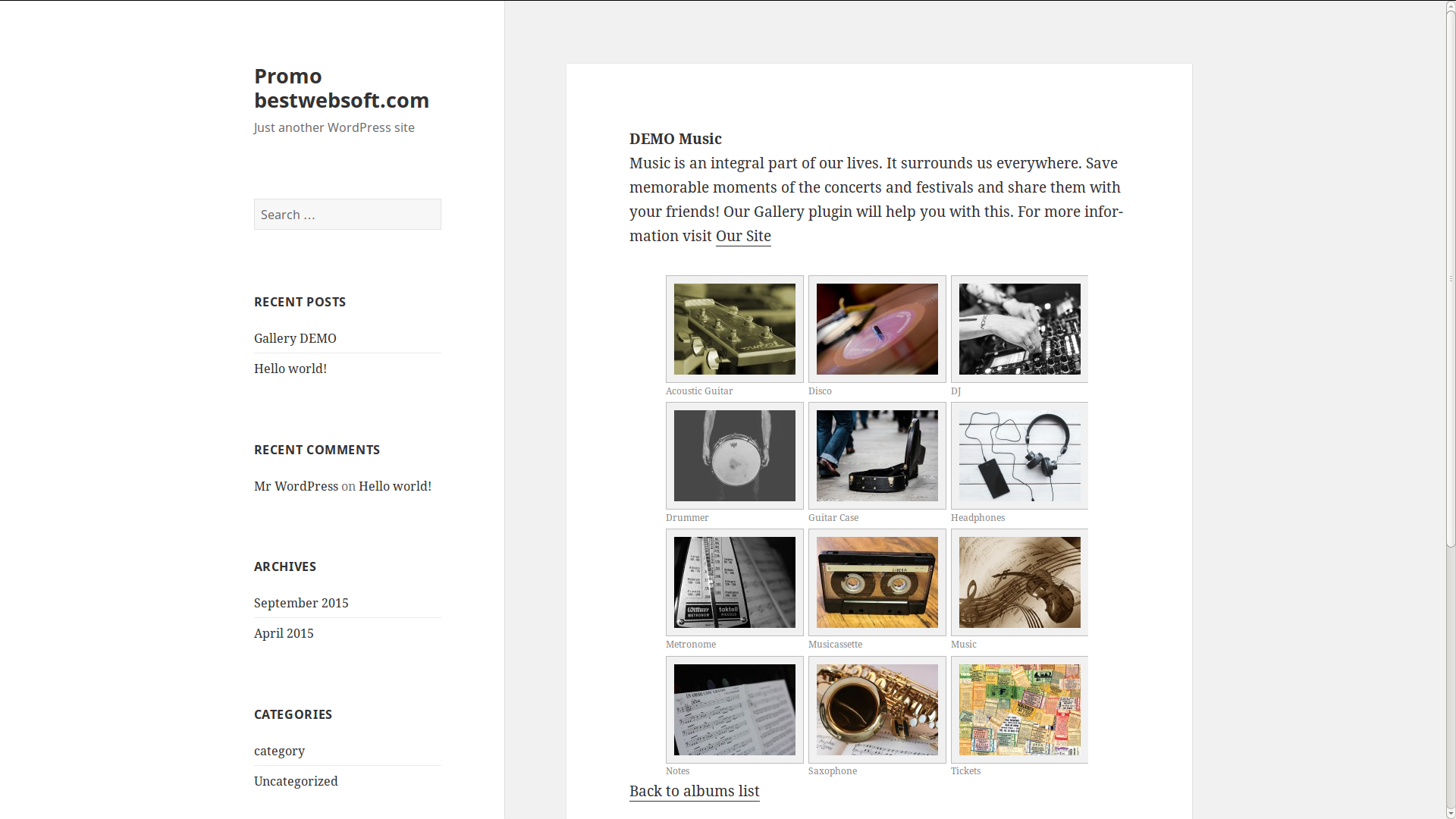The height and width of the screenshot is (819, 1456).
Task: Visit the Mr WordPress commenter link
Action: click(x=296, y=486)
